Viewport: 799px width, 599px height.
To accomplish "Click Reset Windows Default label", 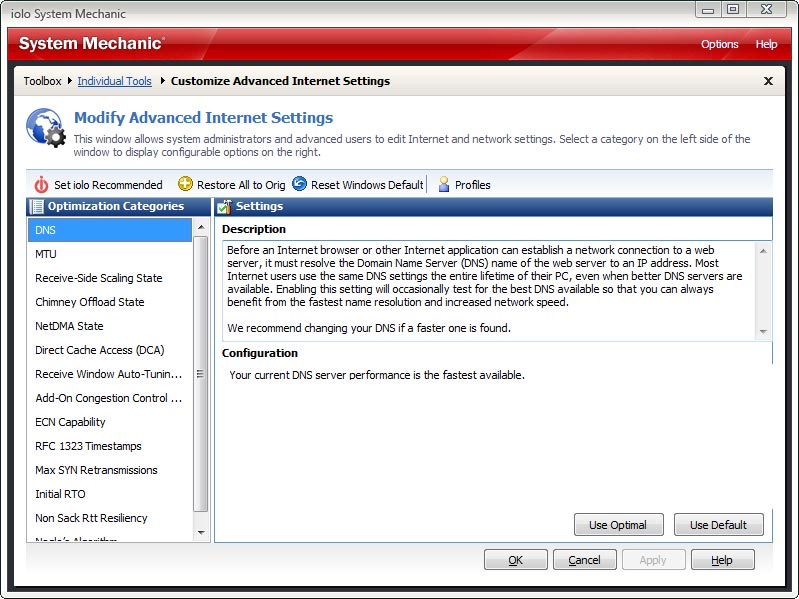I will point(367,185).
